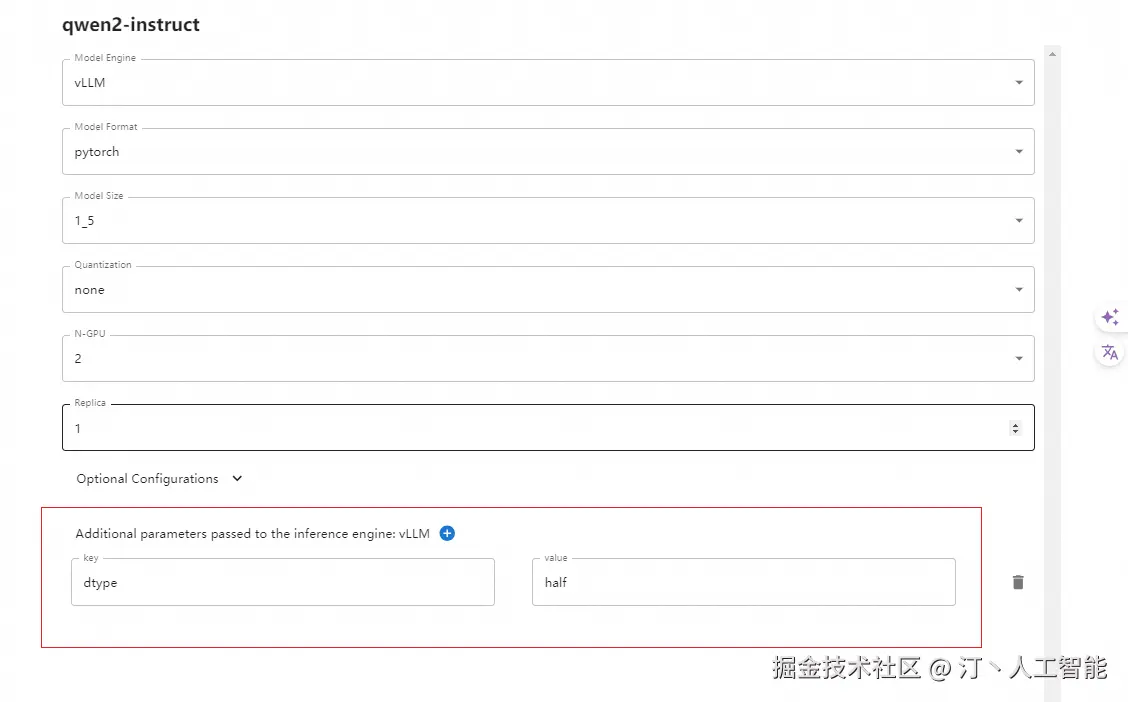
Task: Open the Model Engine dropdown showing vLLM
Action: (x=548, y=83)
